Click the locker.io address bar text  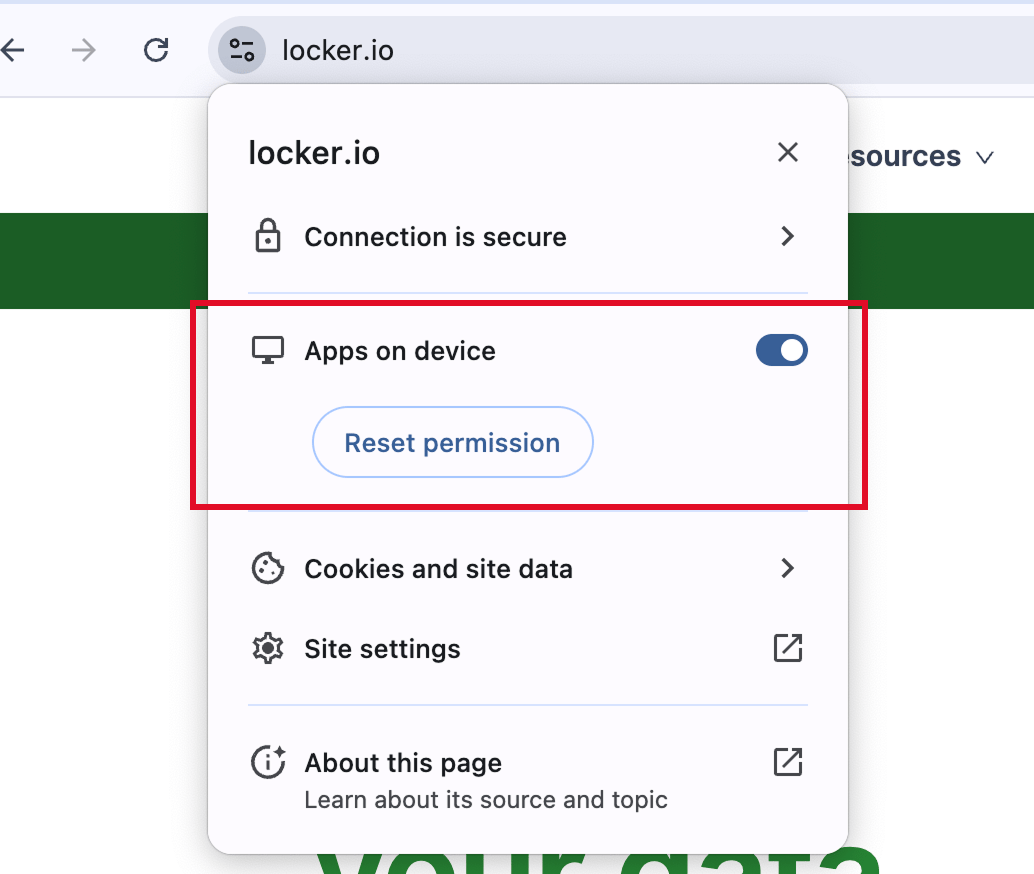(338, 51)
